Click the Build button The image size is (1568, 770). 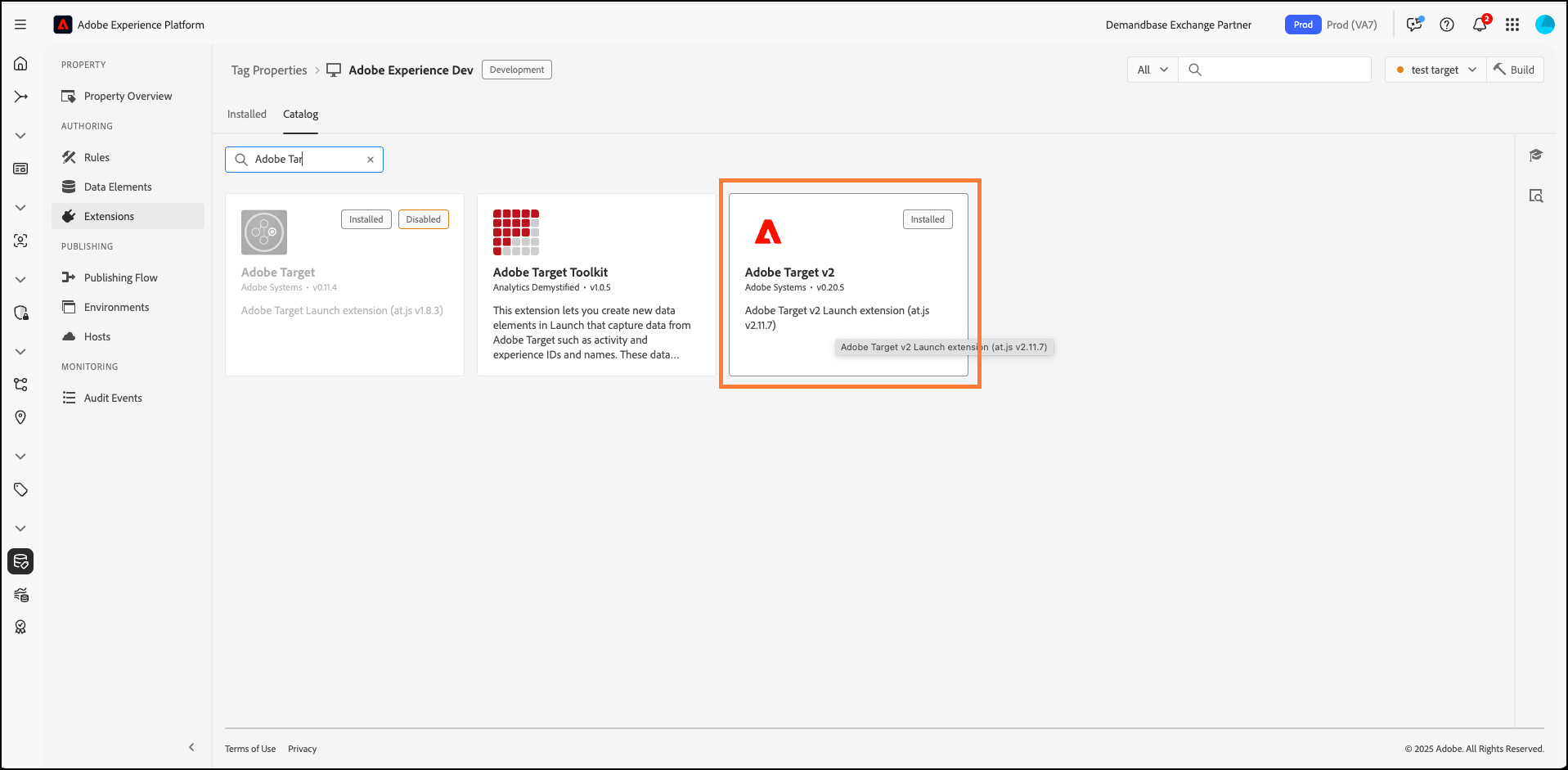[1515, 70]
